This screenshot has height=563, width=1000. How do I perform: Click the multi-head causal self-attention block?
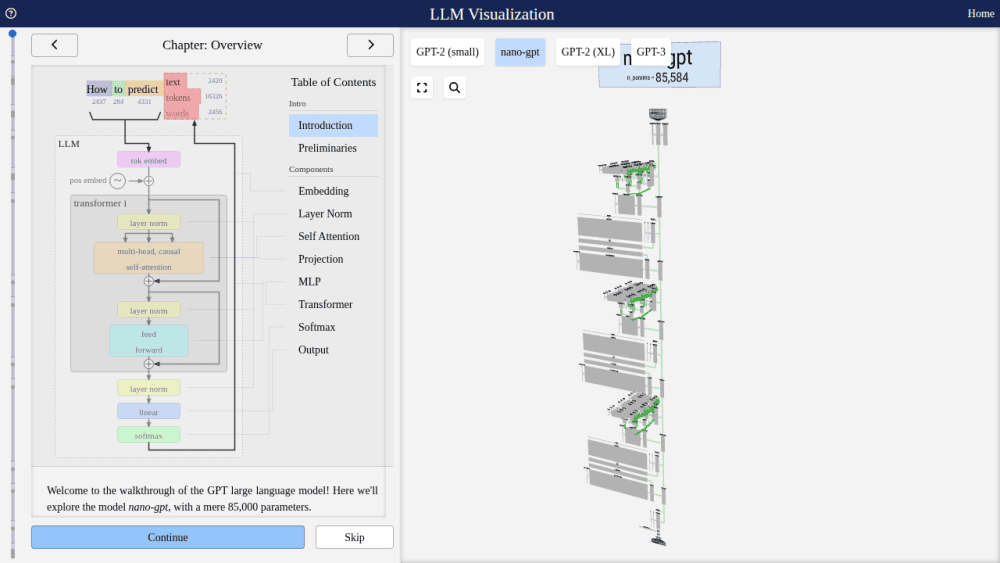tap(149, 258)
